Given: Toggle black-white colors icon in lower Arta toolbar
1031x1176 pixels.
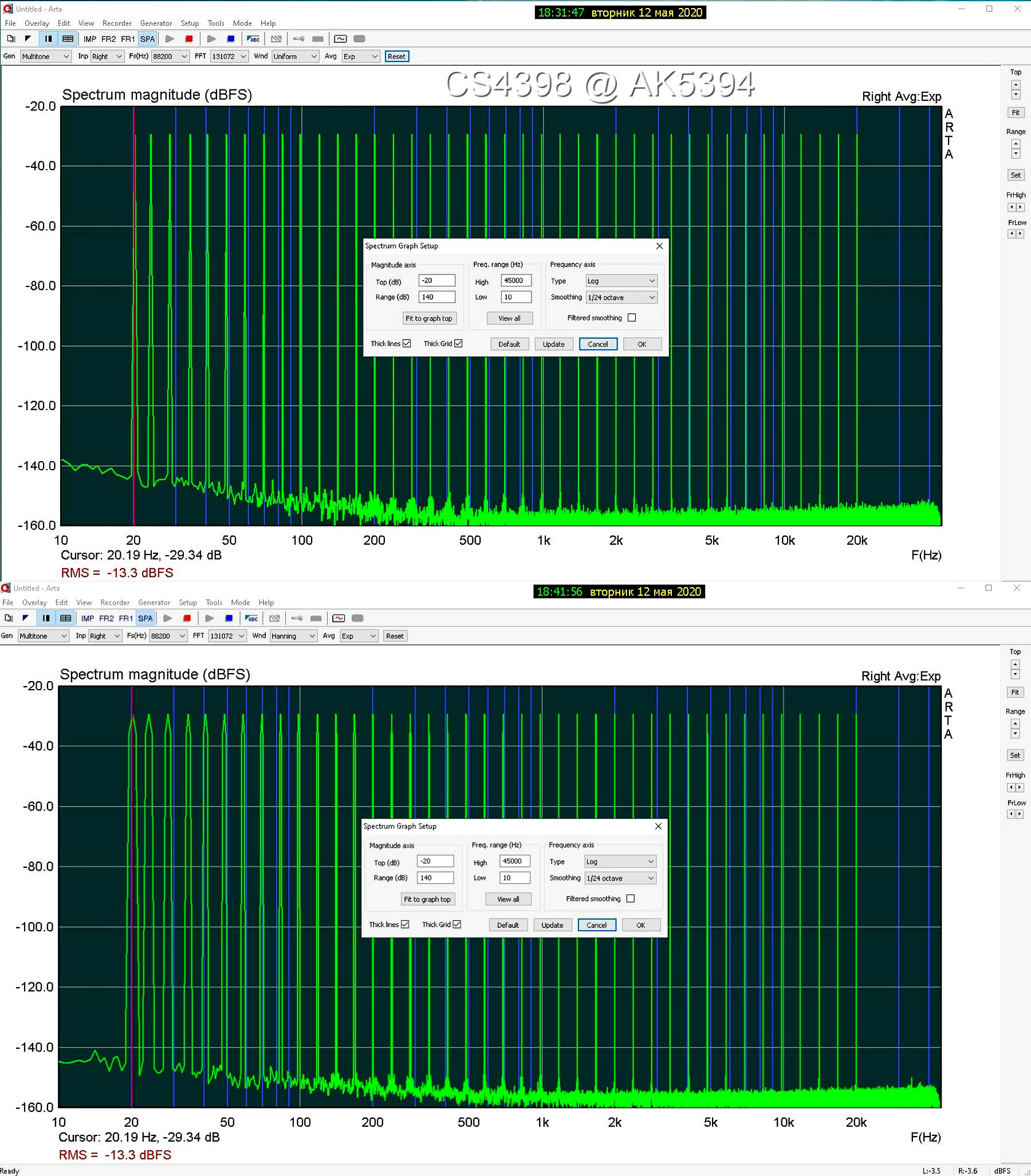Looking at the screenshot, I should pos(25,618).
